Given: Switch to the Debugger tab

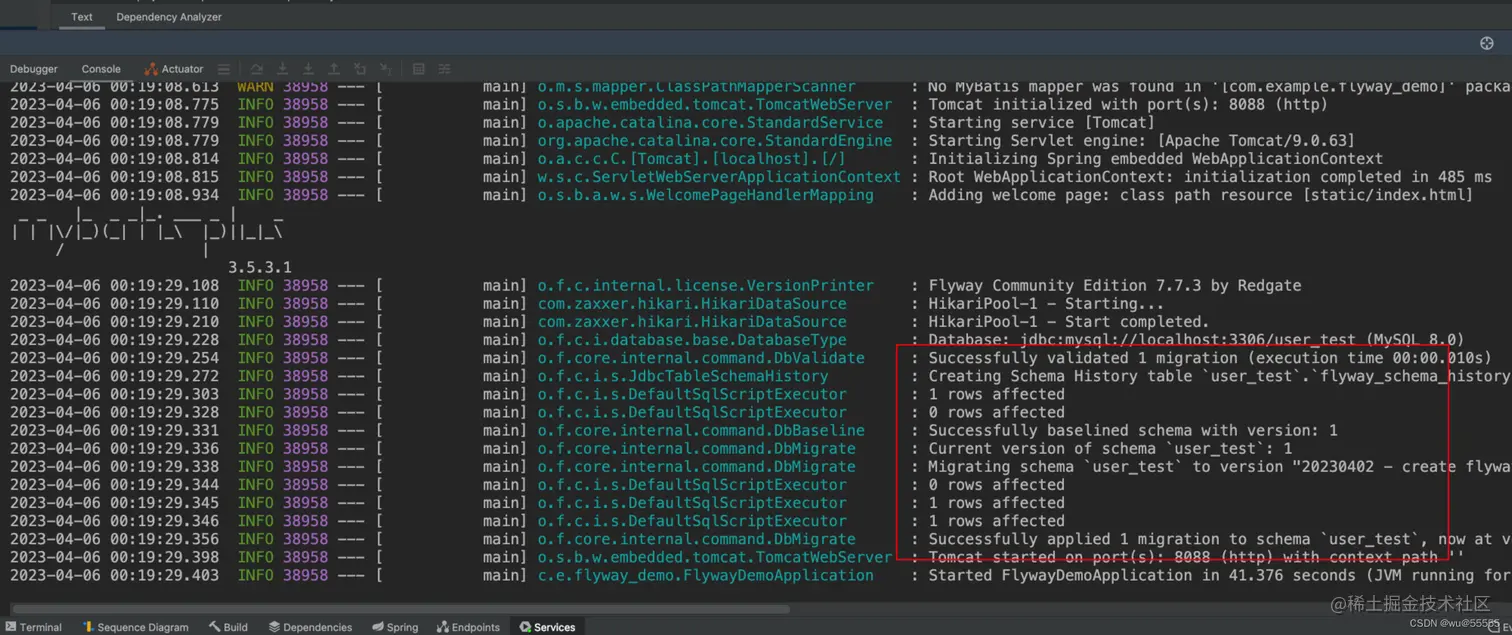Looking at the screenshot, I should click(x=34, y=69).
